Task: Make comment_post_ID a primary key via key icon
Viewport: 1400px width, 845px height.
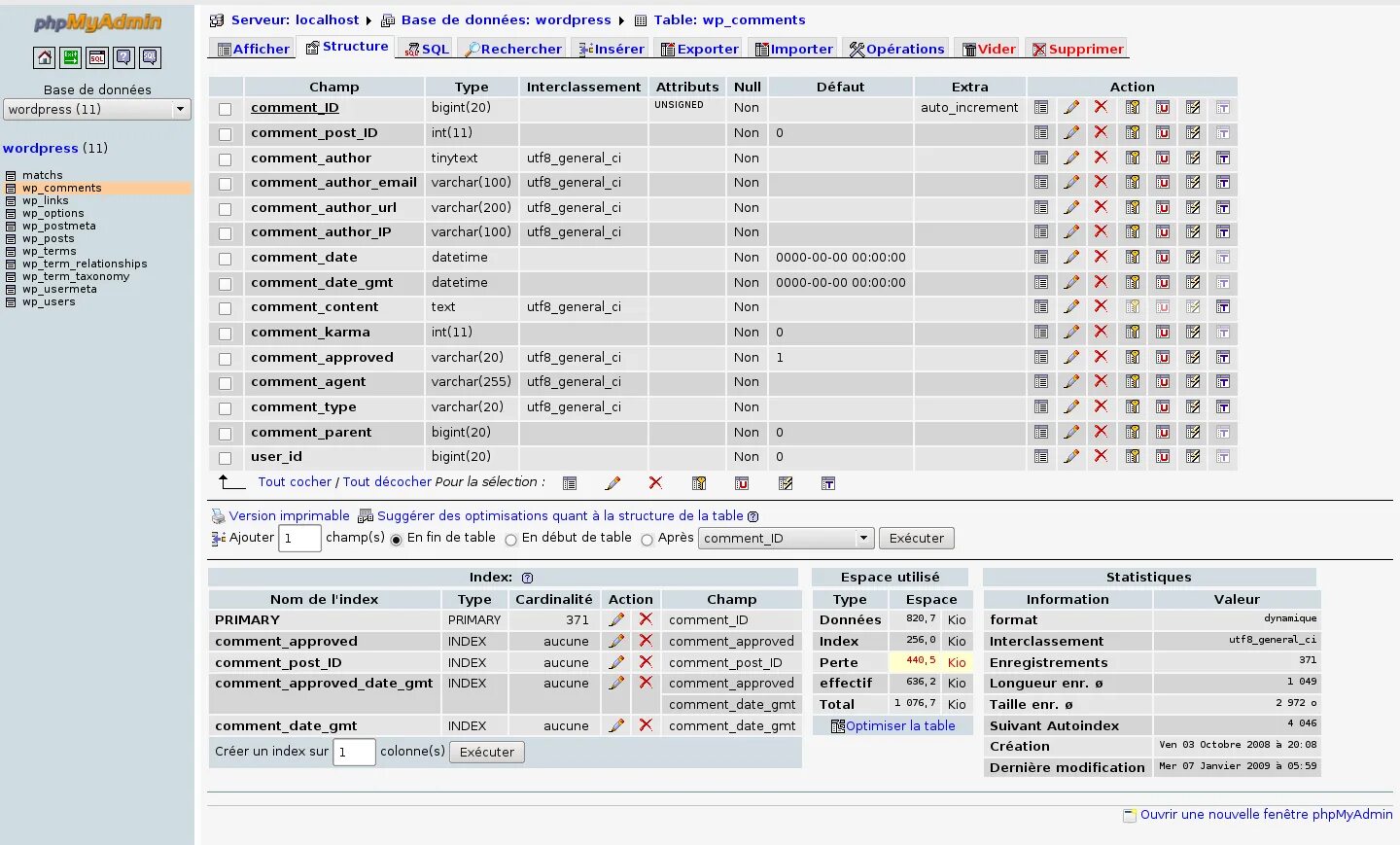Action: click(x=1132, y=133)
